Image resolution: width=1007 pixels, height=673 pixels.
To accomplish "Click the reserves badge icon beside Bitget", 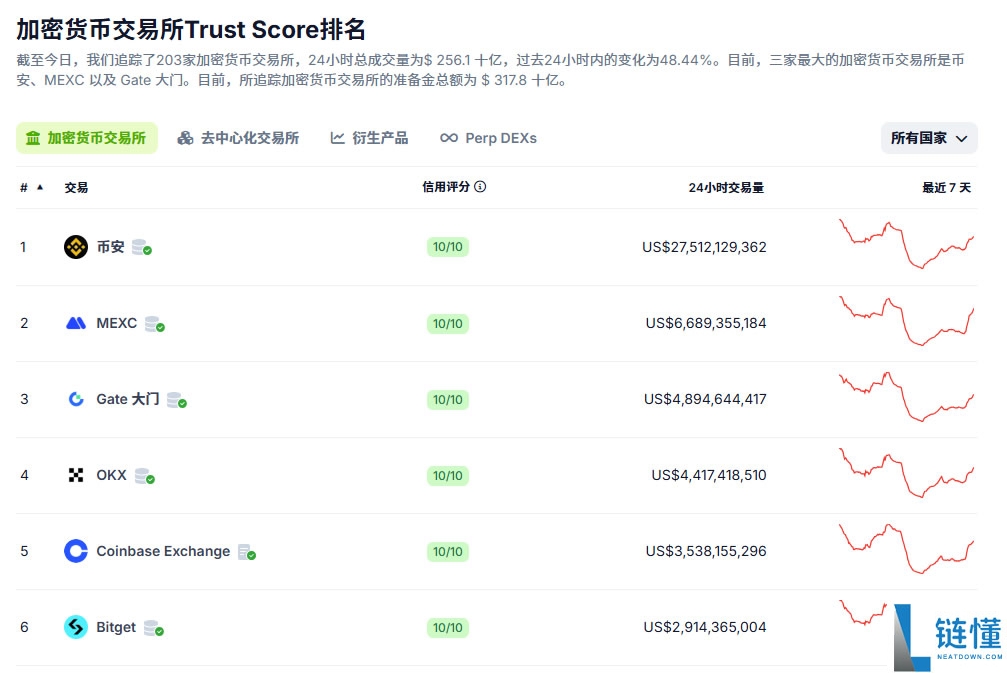I will coord(153,628).
